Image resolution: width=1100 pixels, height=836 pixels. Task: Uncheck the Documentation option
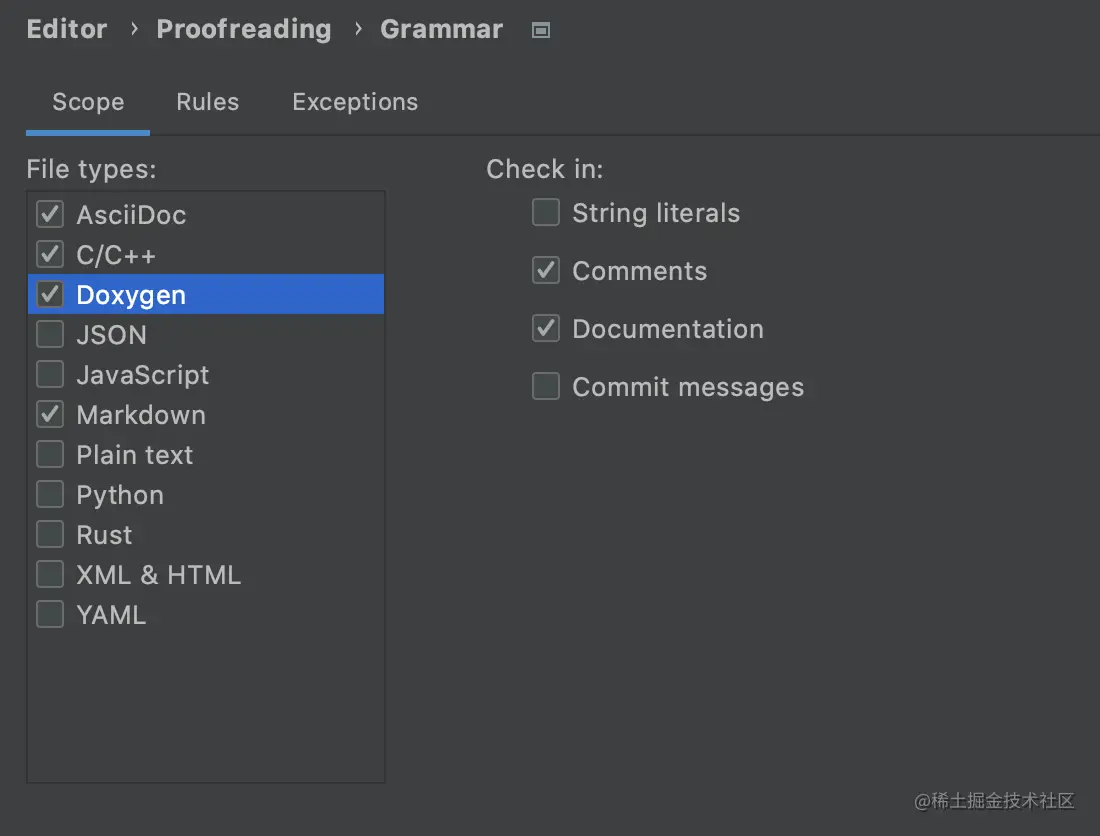[546, 328]
